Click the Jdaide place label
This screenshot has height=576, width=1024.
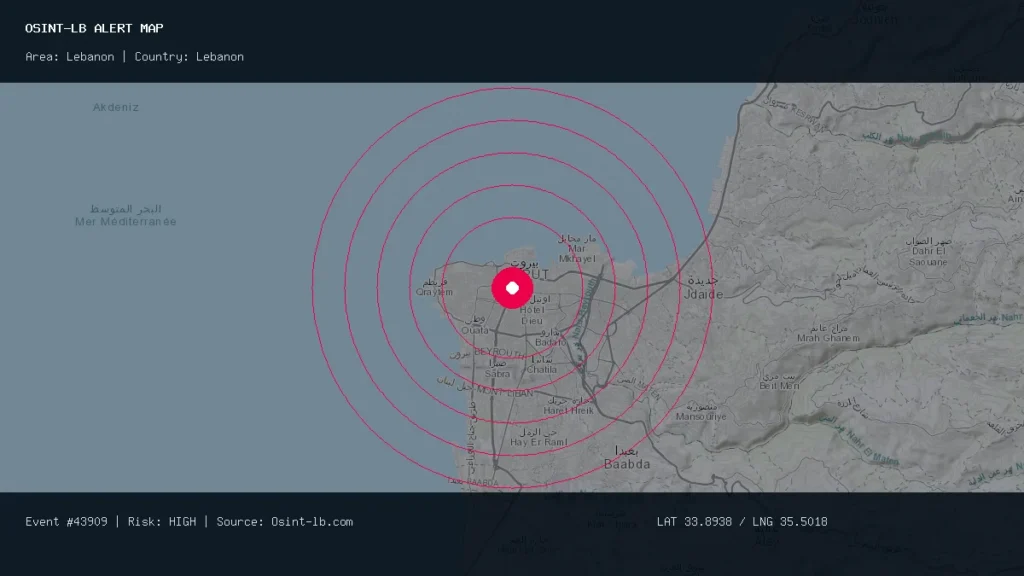(x=703, y=294)
